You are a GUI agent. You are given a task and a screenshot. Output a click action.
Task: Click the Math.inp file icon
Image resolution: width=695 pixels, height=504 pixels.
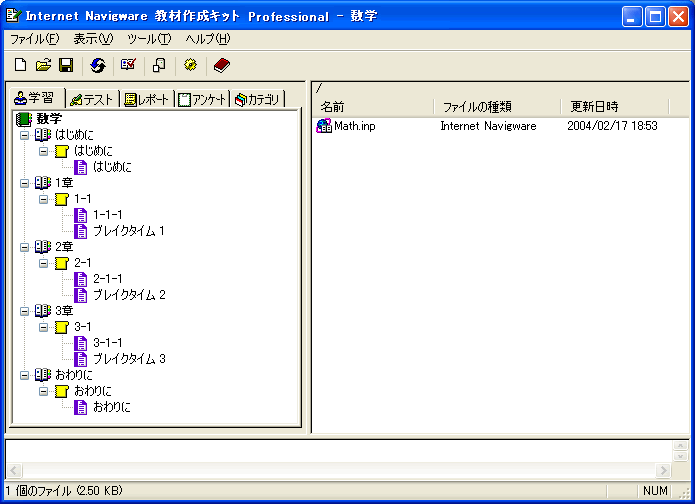[x=324, y=126]
